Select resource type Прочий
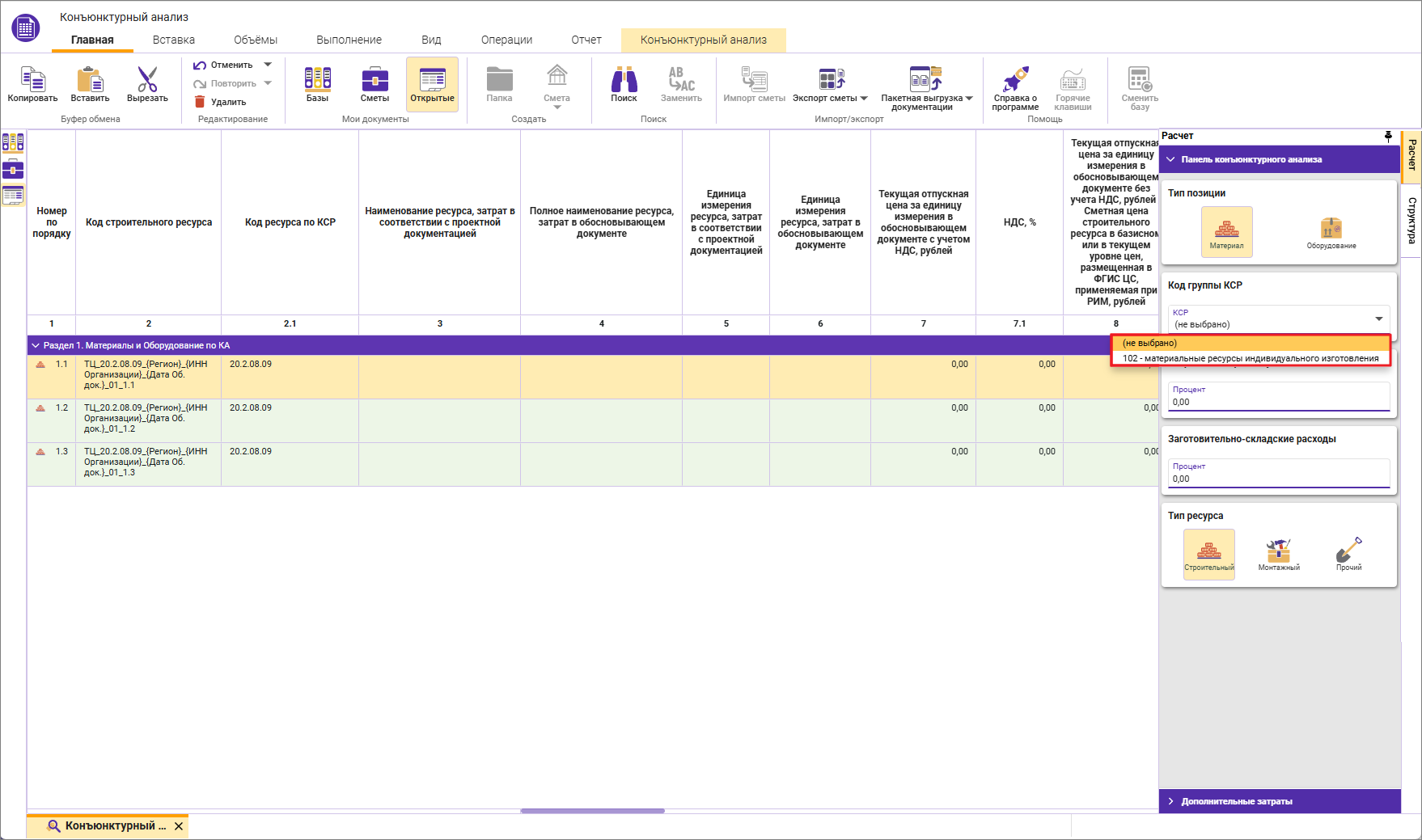This screenshot has width=1422, height=840. [x=1348, y=555]
